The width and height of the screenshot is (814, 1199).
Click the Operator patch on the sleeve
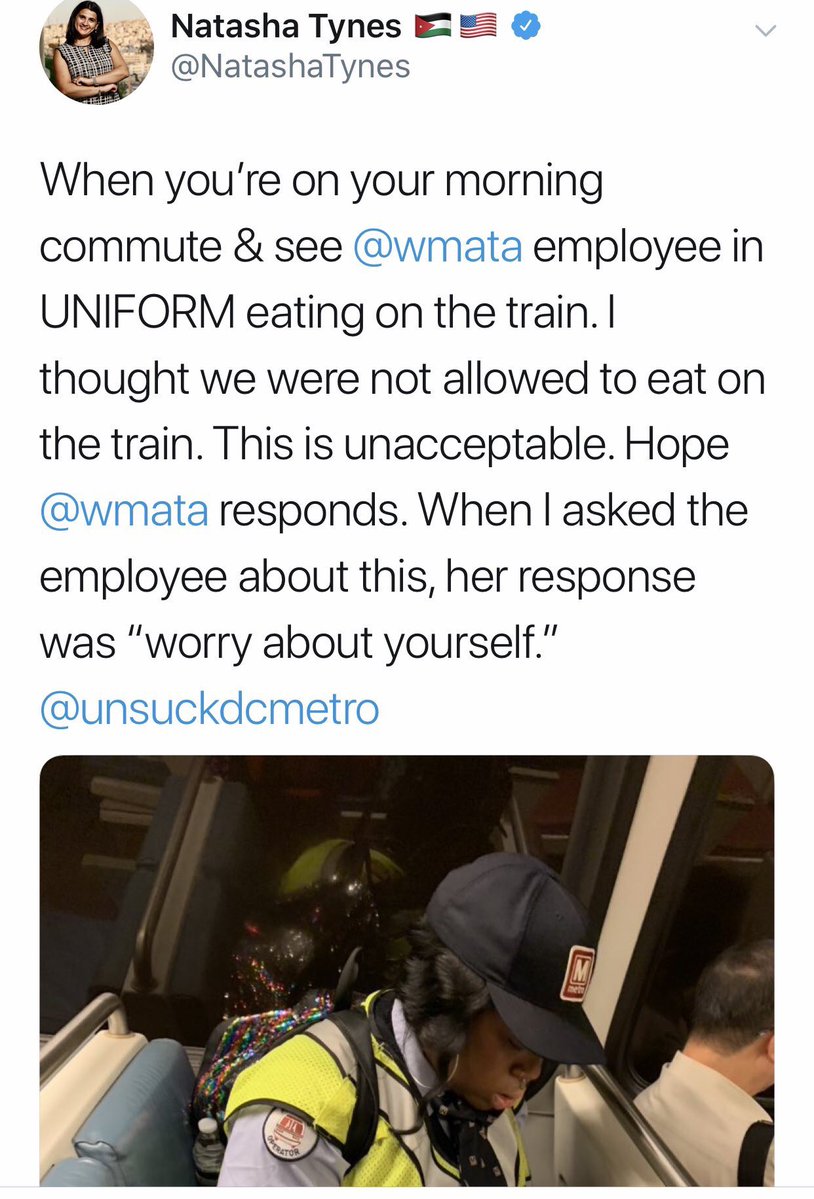[285, 1133]
